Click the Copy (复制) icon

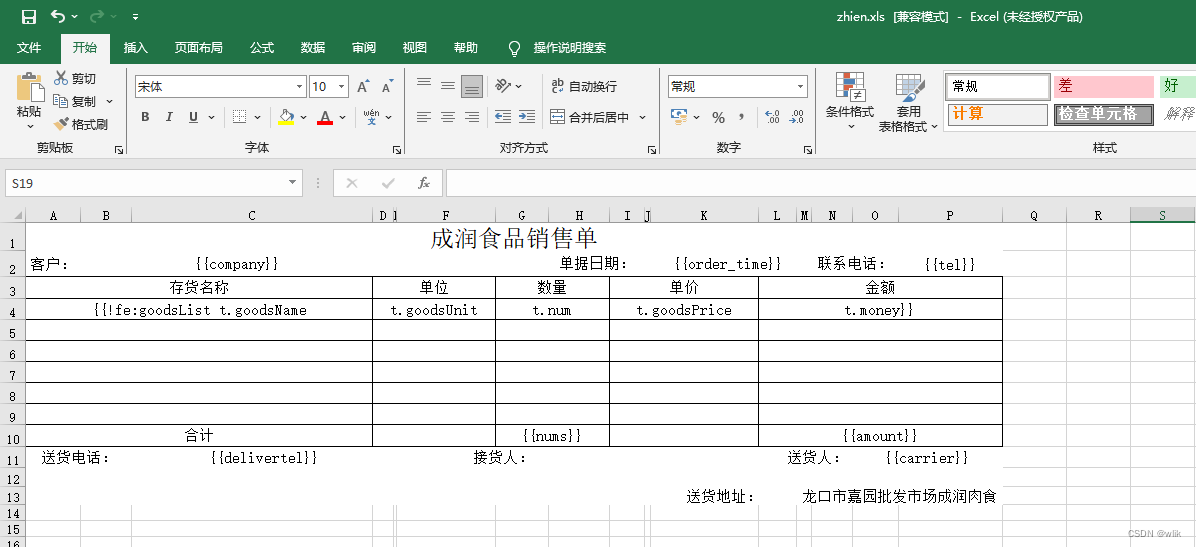point(61,101)
